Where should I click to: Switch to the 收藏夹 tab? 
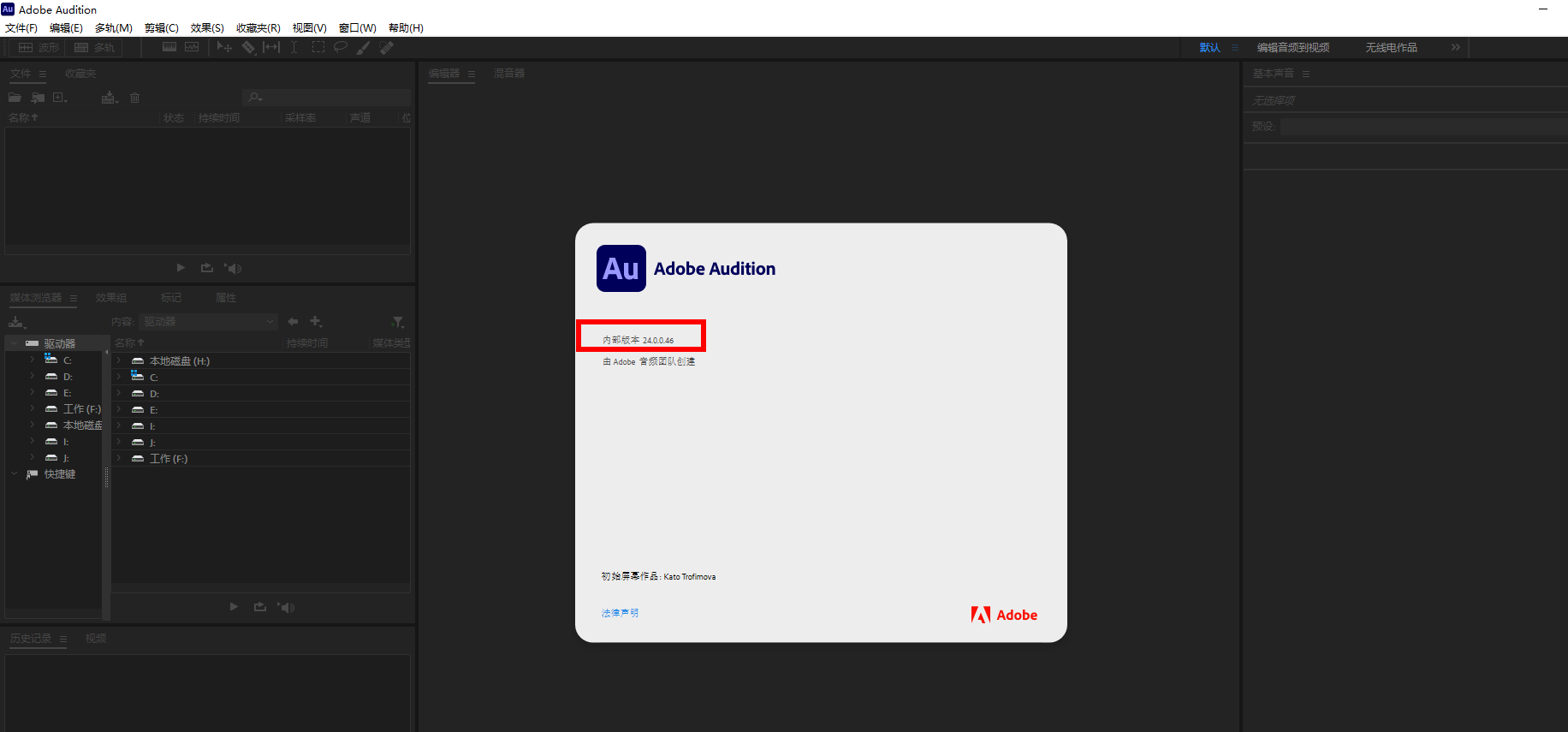pyautogui.click(x=80, y=74)
